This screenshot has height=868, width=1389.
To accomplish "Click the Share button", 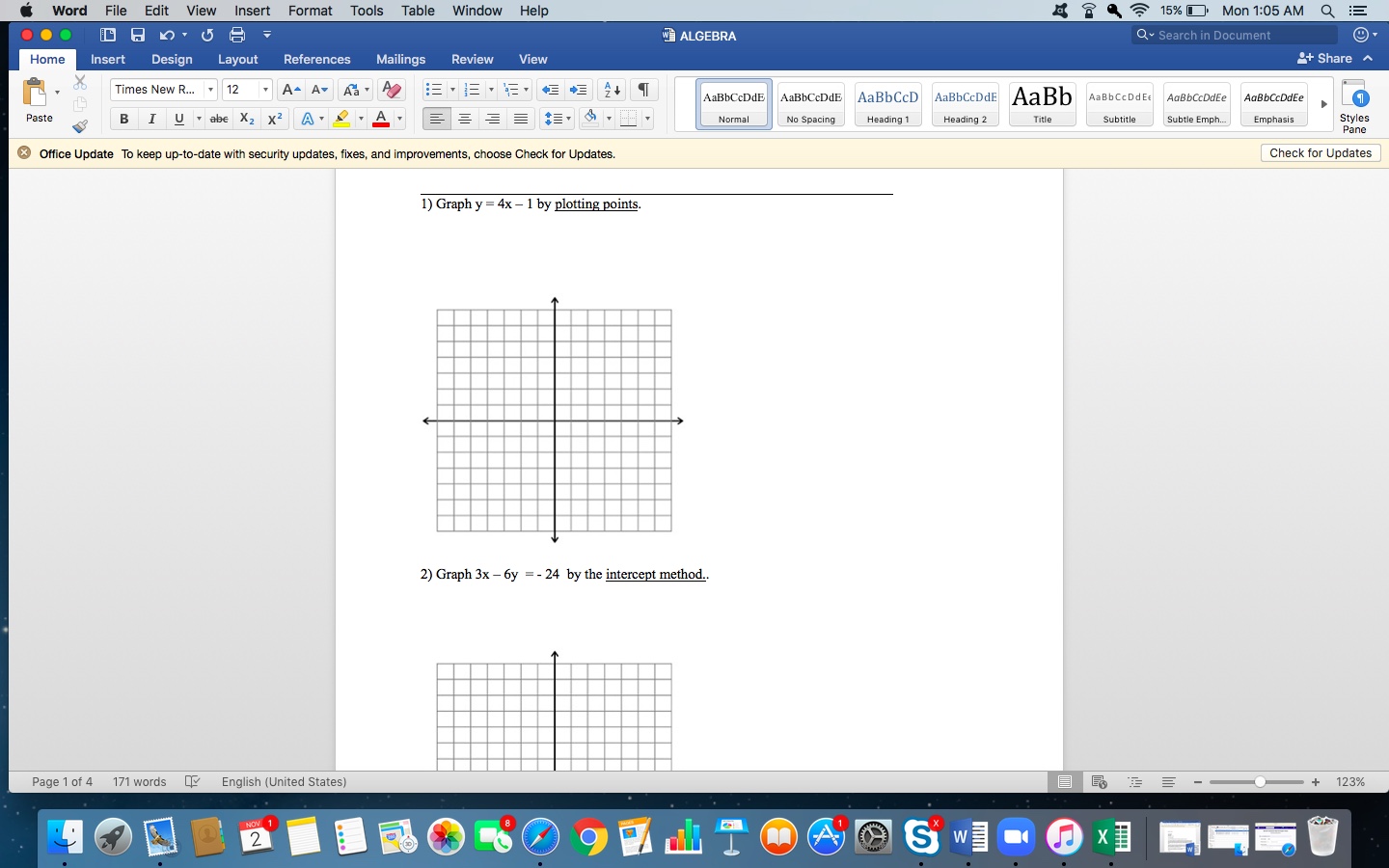I will [1325, 59].
